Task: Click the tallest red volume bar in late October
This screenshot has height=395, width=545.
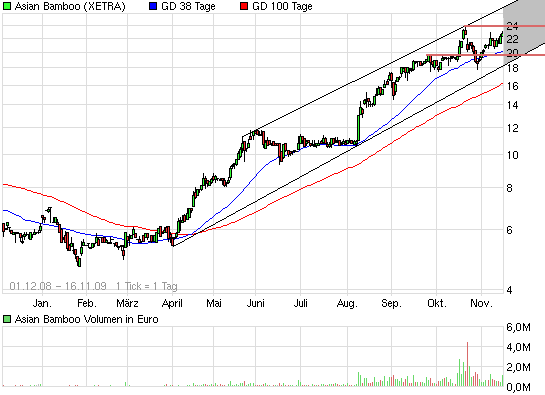Action: pos(467,364)
